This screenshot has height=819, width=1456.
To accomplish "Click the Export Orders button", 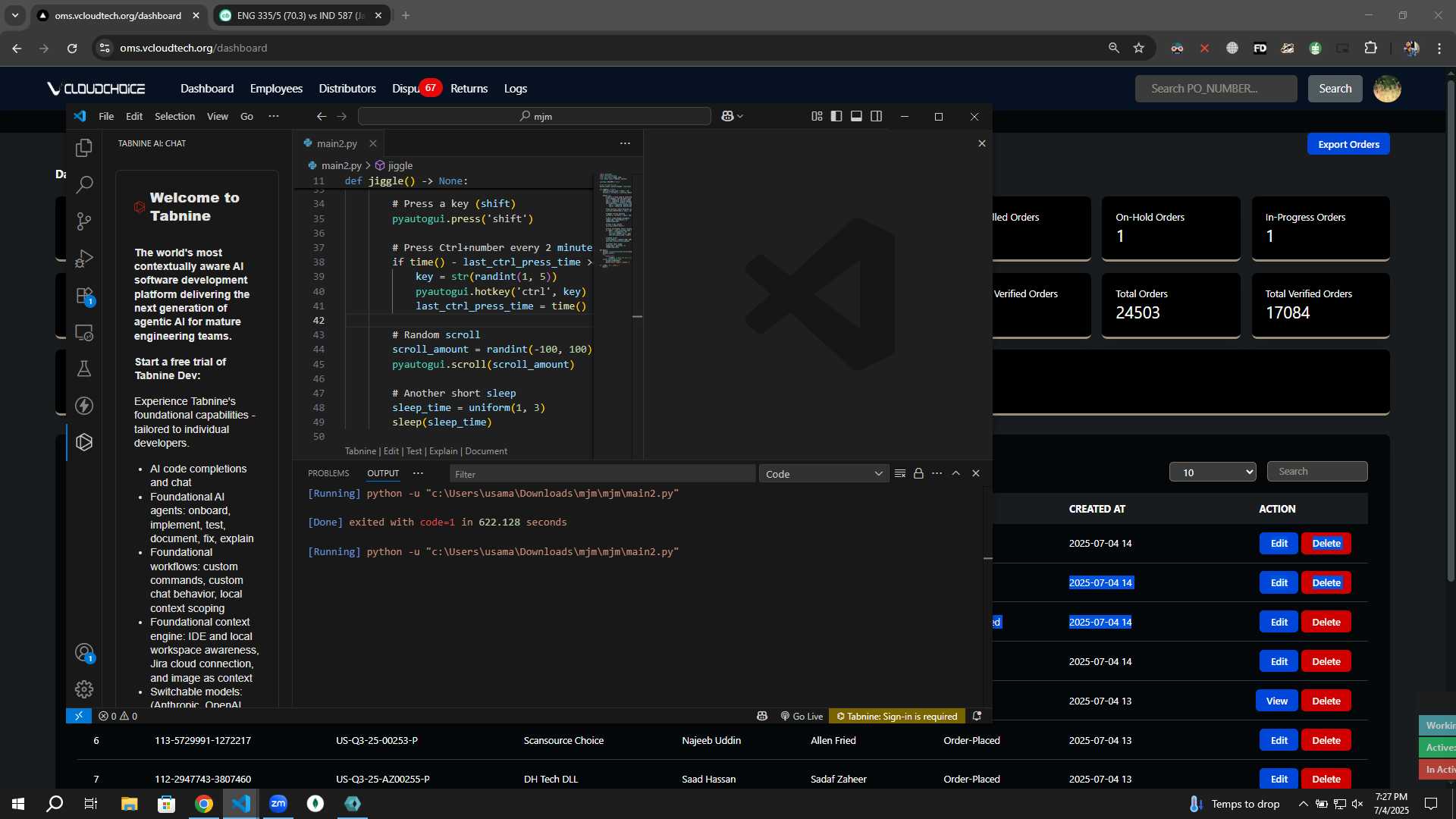I will [1348, 144].
